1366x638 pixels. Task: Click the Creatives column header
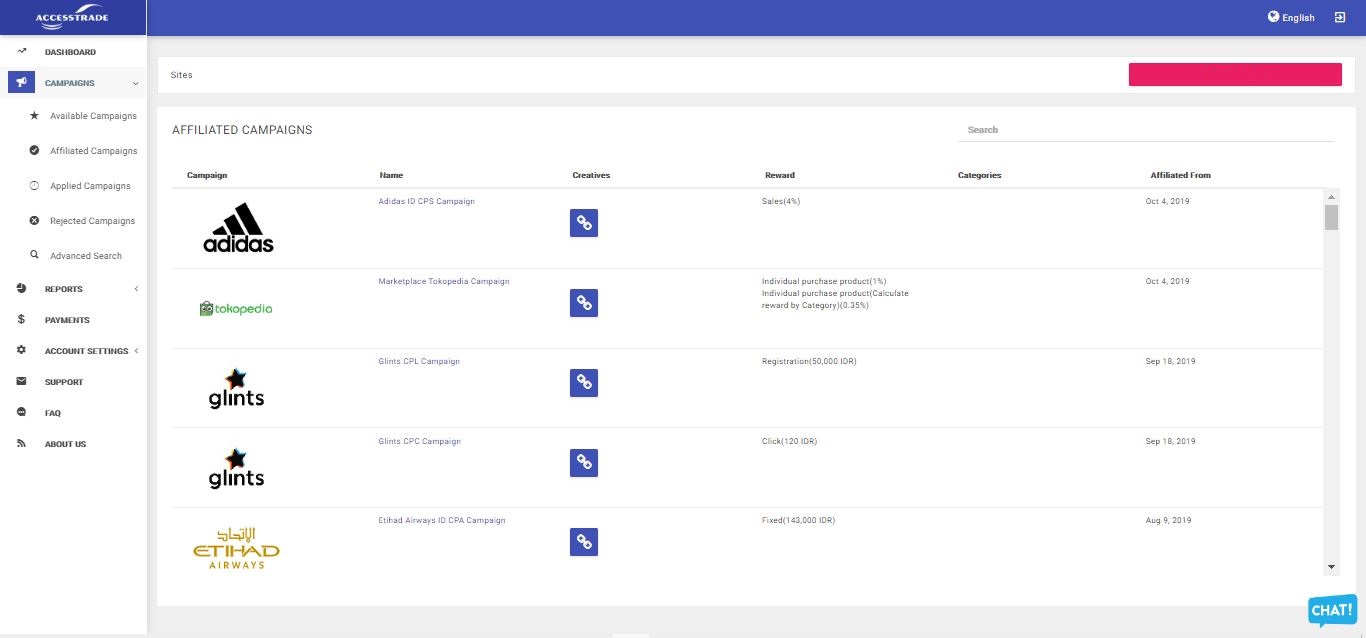591,175
